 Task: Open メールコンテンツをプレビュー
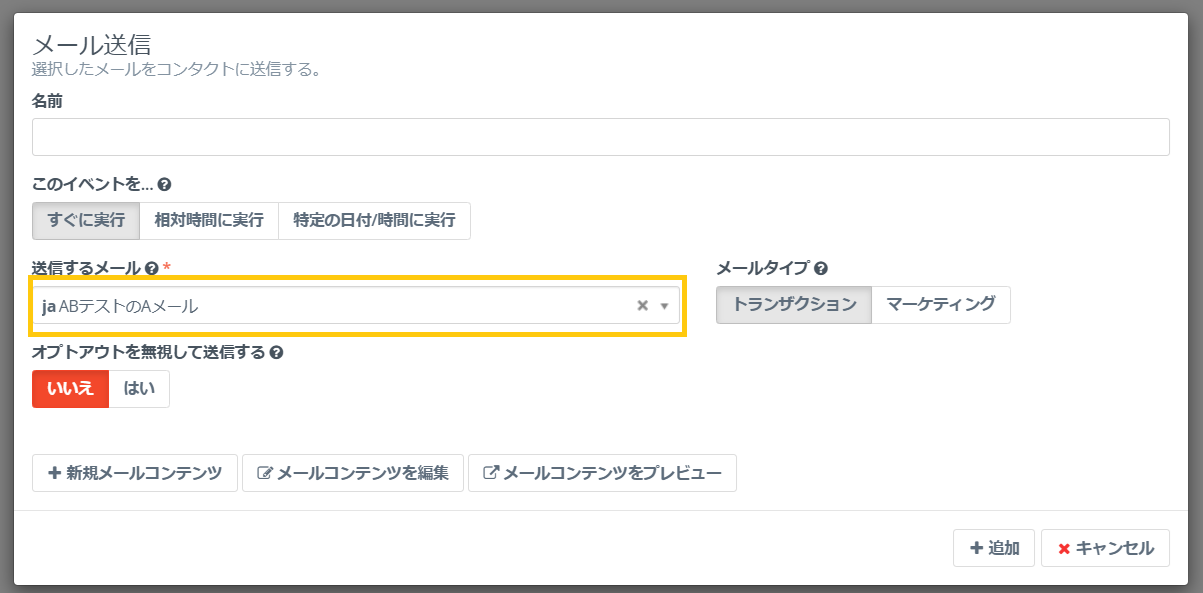[x=602, y=474]
